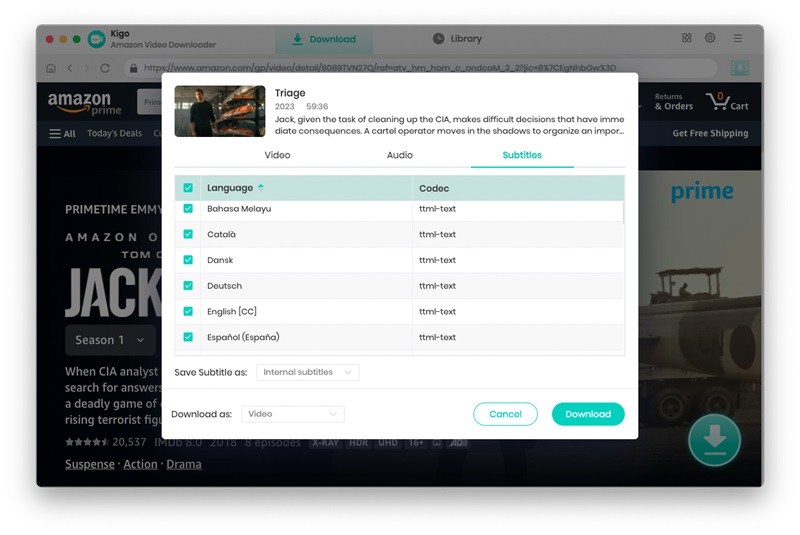Open the hamburger menu icon in title bar
Screen dimensions: 800x535
coord(738,38)
